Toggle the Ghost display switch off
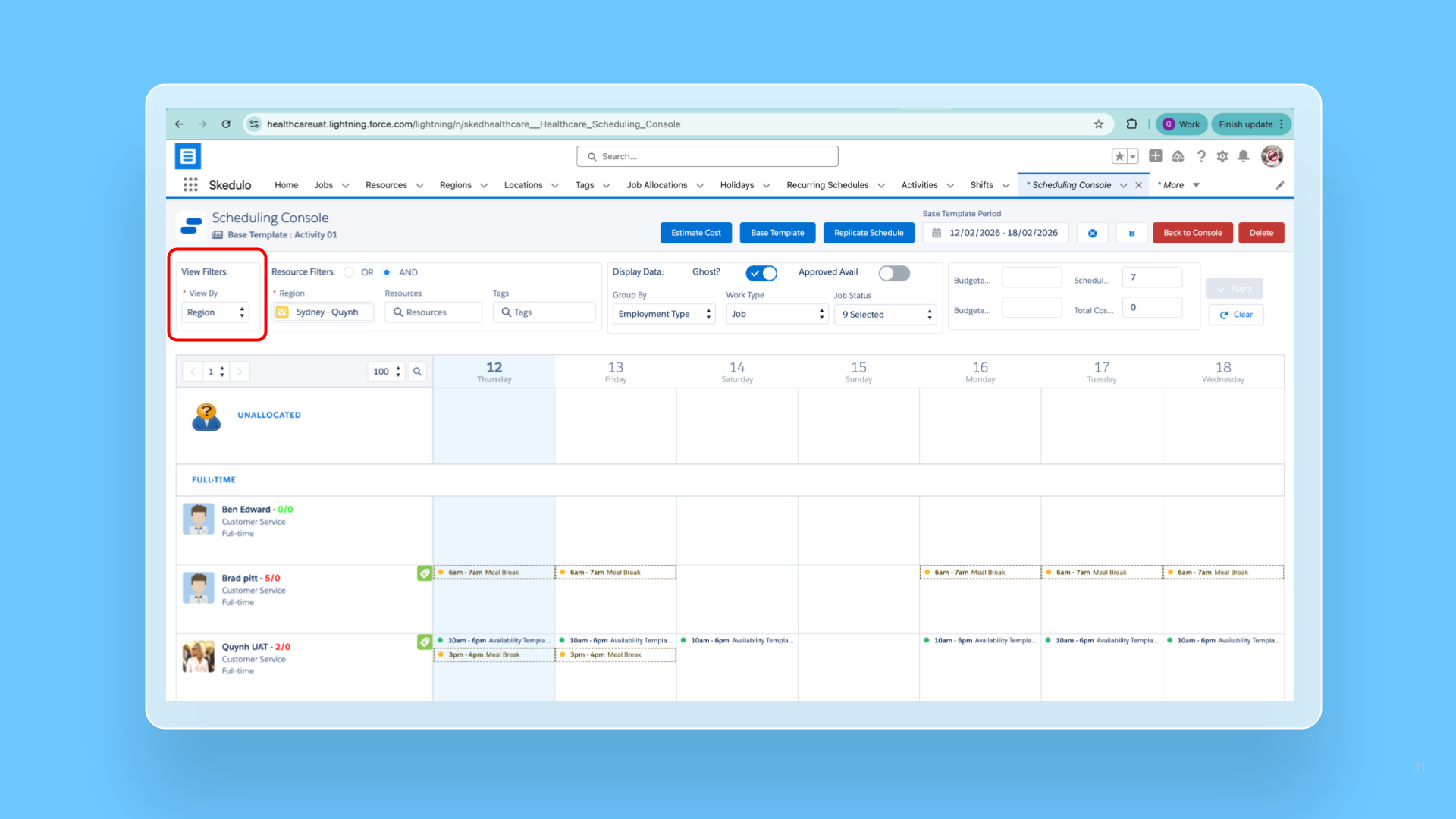Image resolution: width=1456 pixels, height=819 pixels. tap(761, 273)
